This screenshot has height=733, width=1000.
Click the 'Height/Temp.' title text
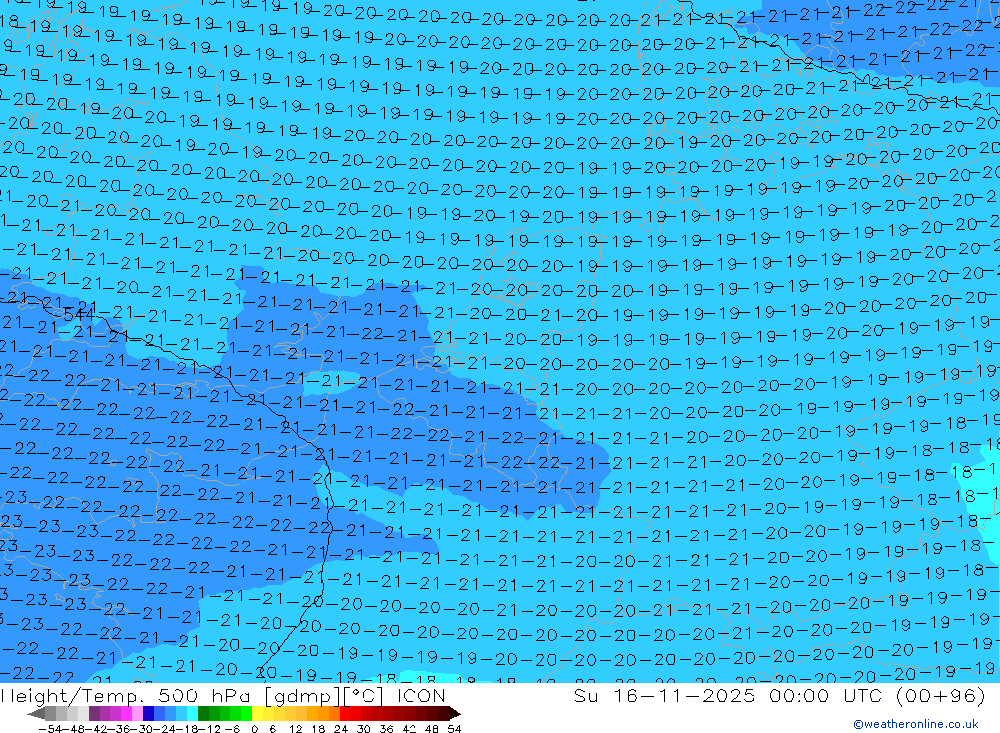coord(72,696)
